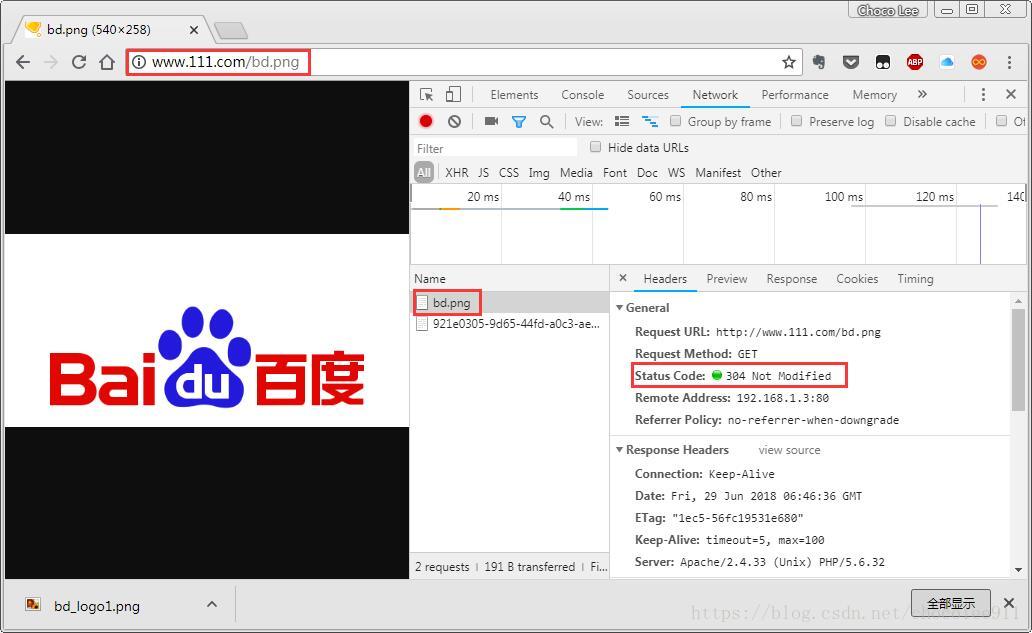The image size is (1032, 633).
Task: Open bd_logo1.png download options arrow
Action: tap(212, 604)
